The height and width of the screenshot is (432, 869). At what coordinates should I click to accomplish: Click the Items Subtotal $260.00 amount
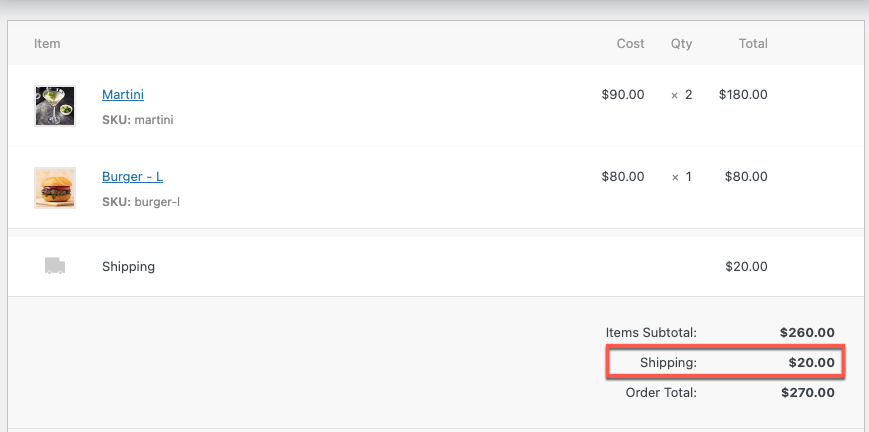point(807,333)
